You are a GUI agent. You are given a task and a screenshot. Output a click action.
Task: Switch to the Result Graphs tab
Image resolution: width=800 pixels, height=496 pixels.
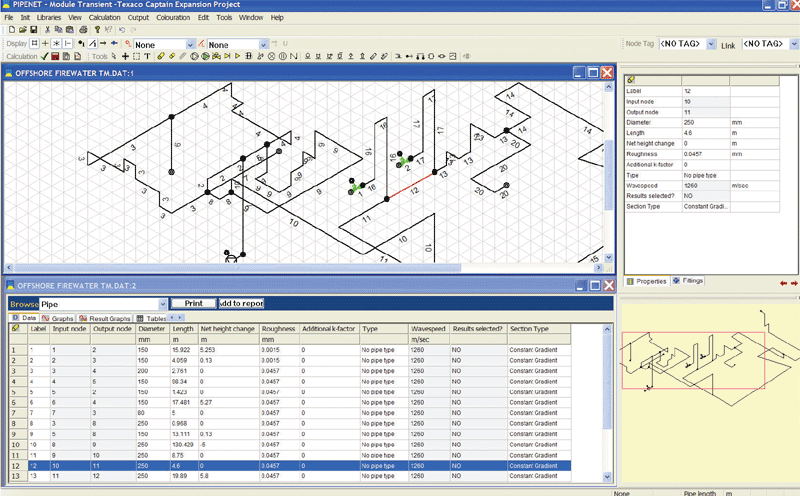105,318
